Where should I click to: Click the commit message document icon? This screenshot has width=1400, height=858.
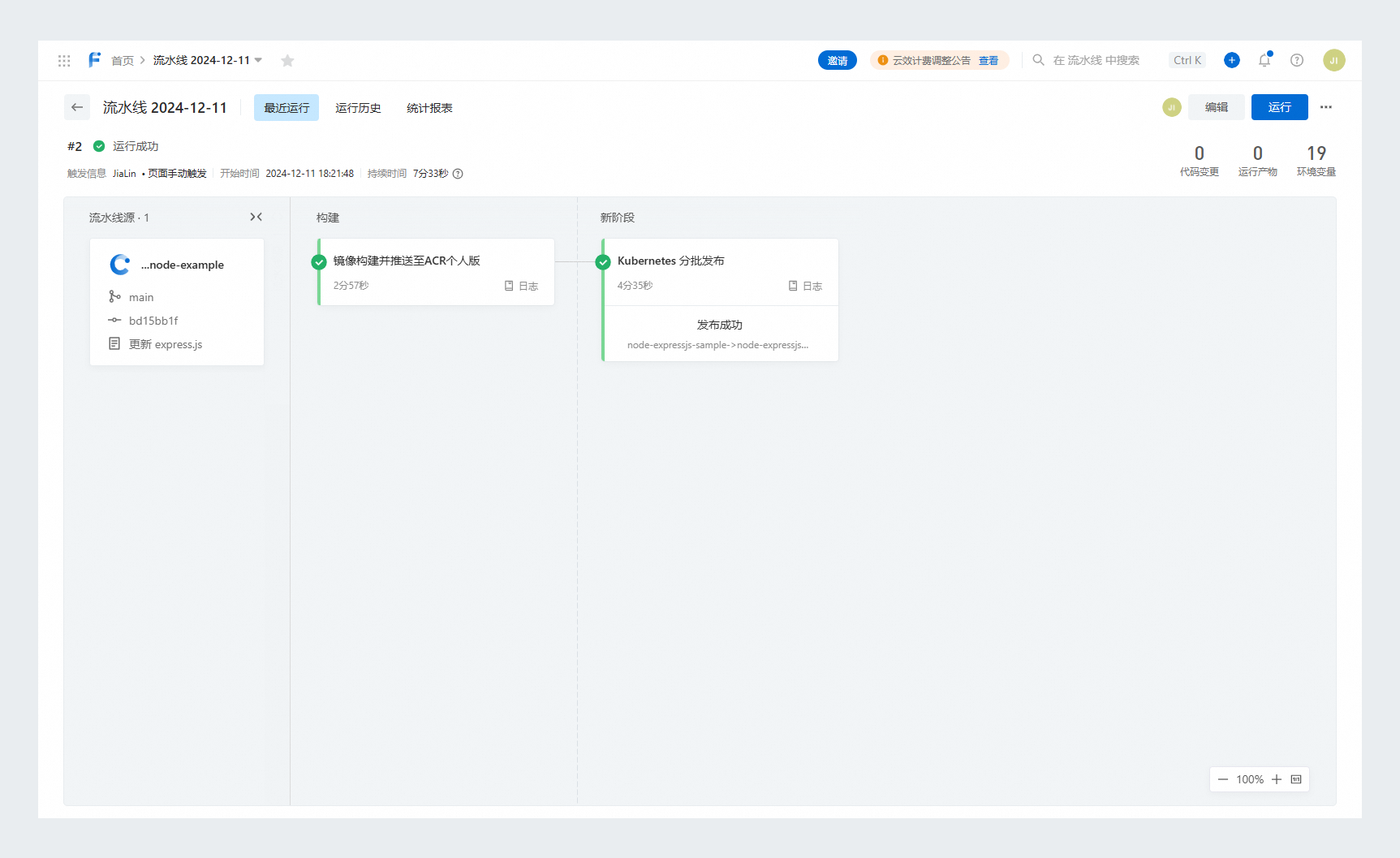tap(114, 343)
